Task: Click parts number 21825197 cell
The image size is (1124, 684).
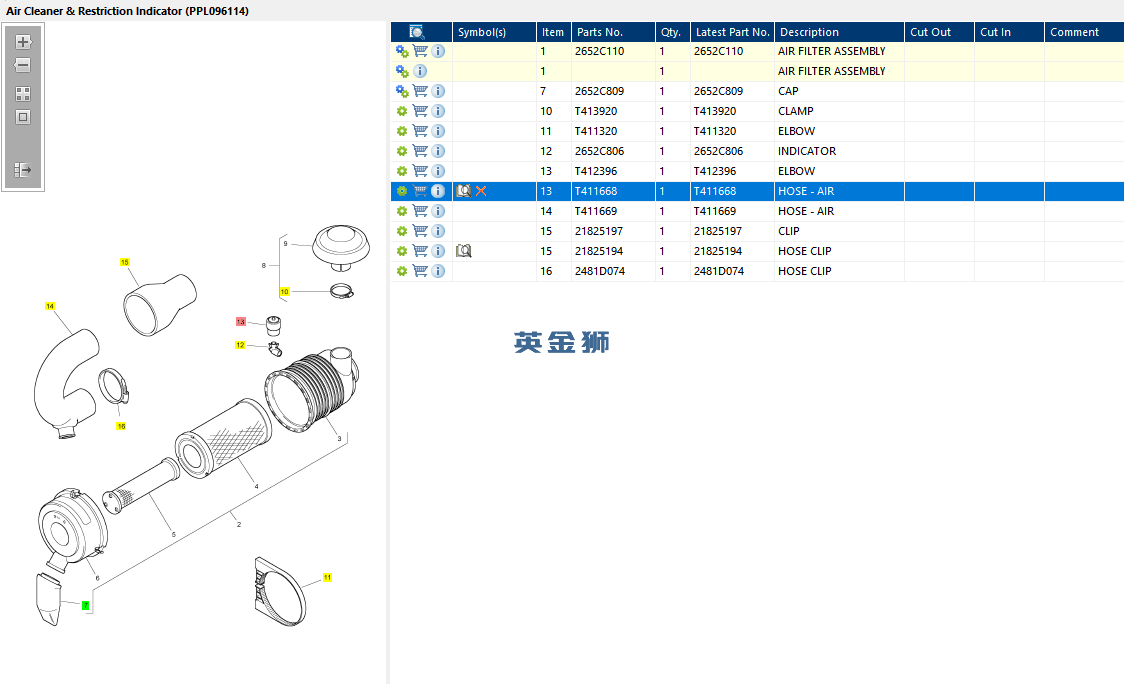Action: (613, 232)
